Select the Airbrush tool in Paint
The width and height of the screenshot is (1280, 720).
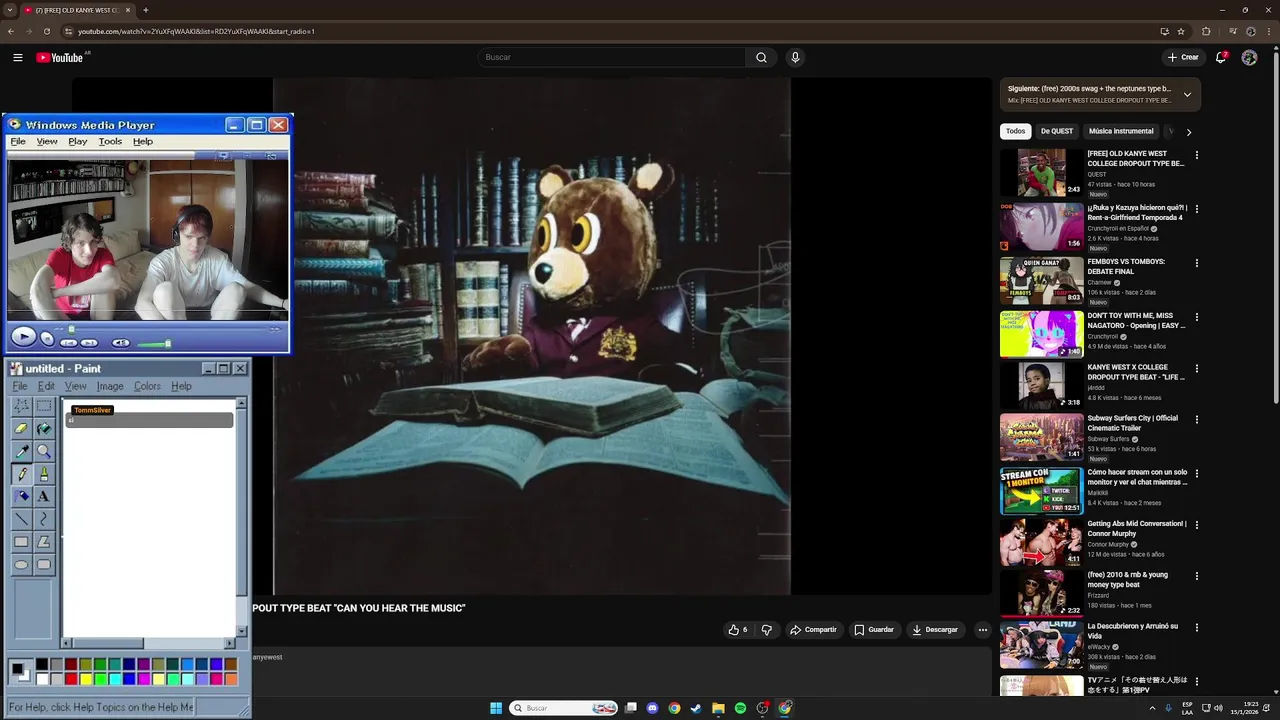coord(21,496)
